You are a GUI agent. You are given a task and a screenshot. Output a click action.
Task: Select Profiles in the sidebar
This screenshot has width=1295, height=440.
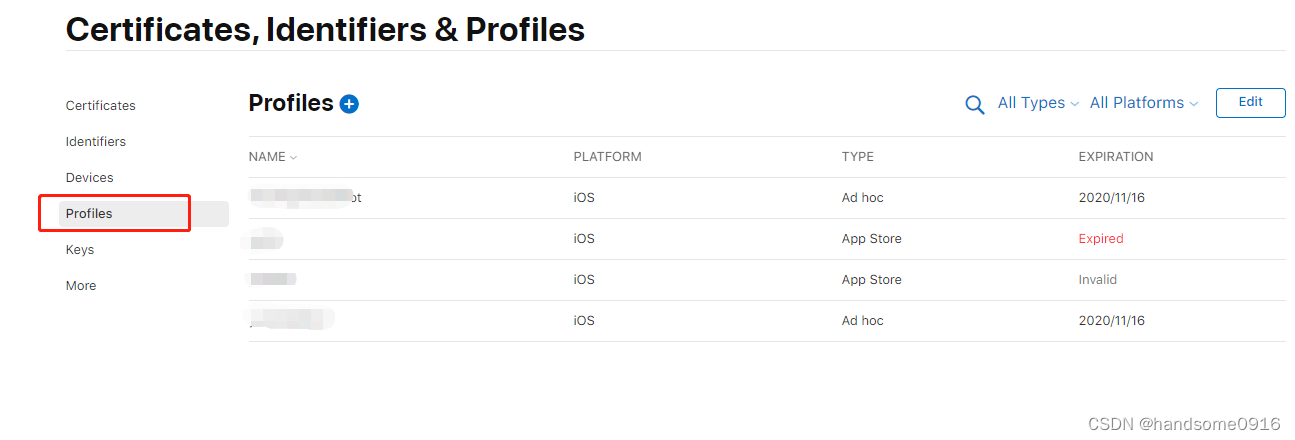coord(89,214)
